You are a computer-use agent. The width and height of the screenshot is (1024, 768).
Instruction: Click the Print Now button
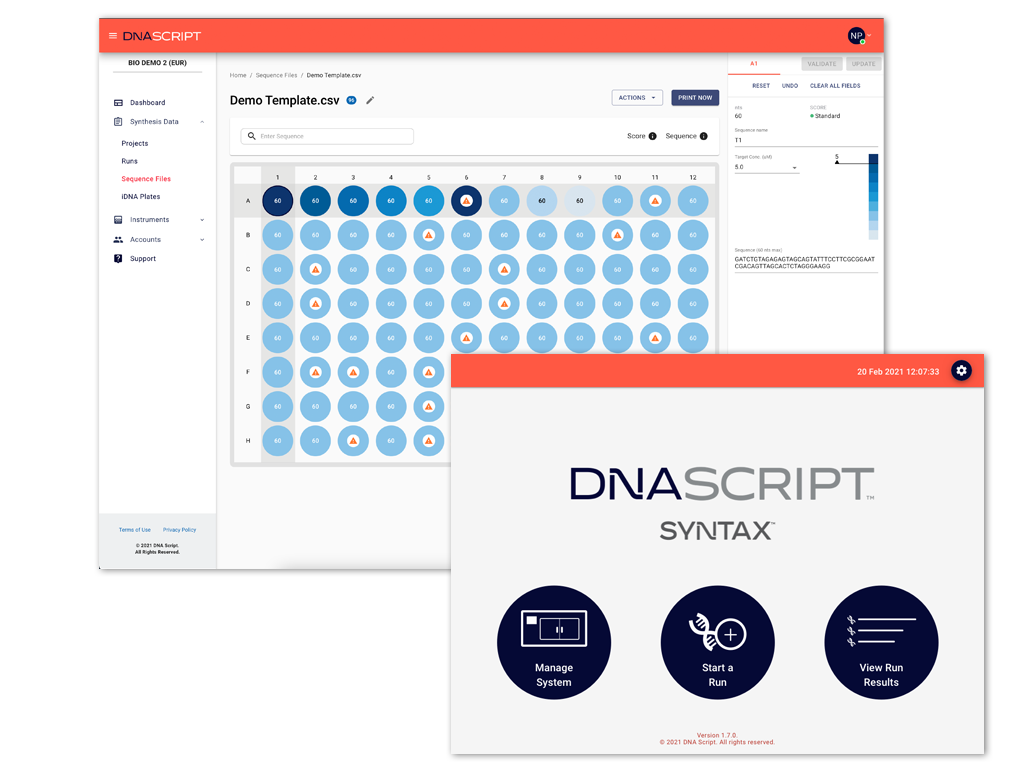pyautogui.click(x=695, y=98)
